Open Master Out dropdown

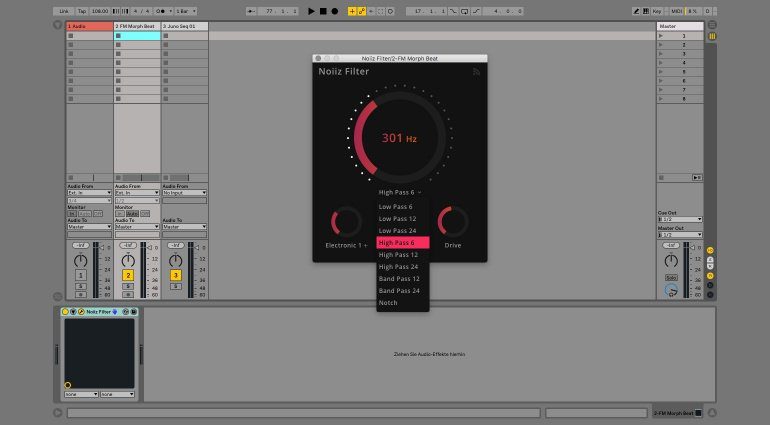pos(680,235)
